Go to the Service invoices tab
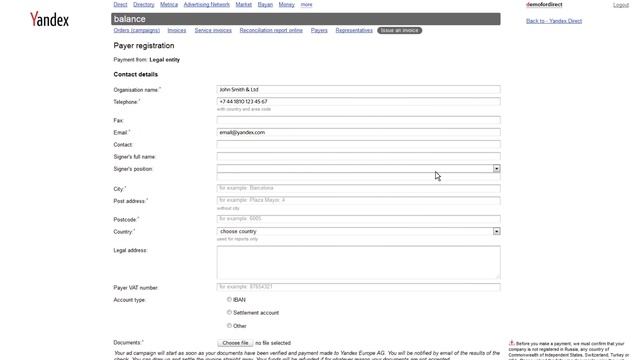 click(x=213, y=30)
